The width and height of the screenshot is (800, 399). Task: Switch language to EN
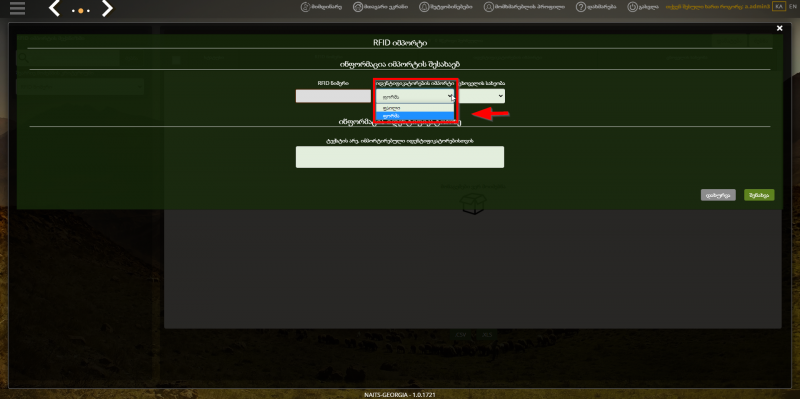pyautogui.click(x=792, y=7)
